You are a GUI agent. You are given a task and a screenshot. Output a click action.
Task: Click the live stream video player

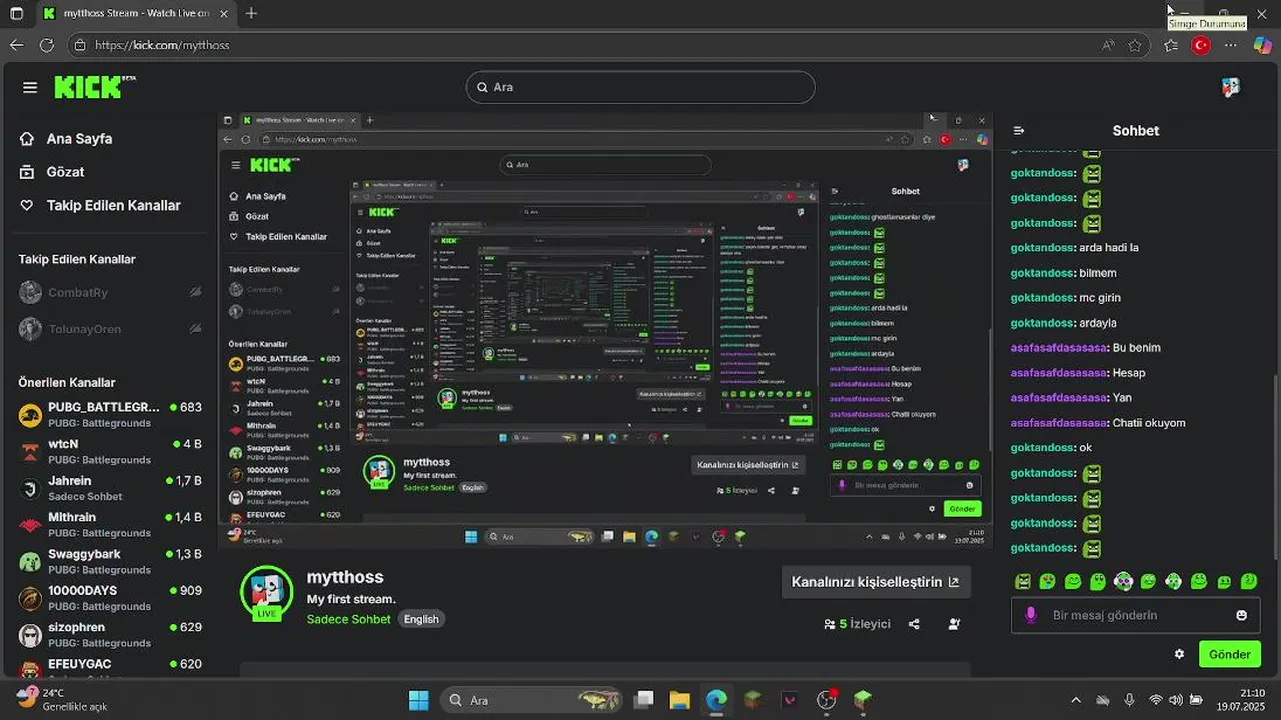coord(606,331)
